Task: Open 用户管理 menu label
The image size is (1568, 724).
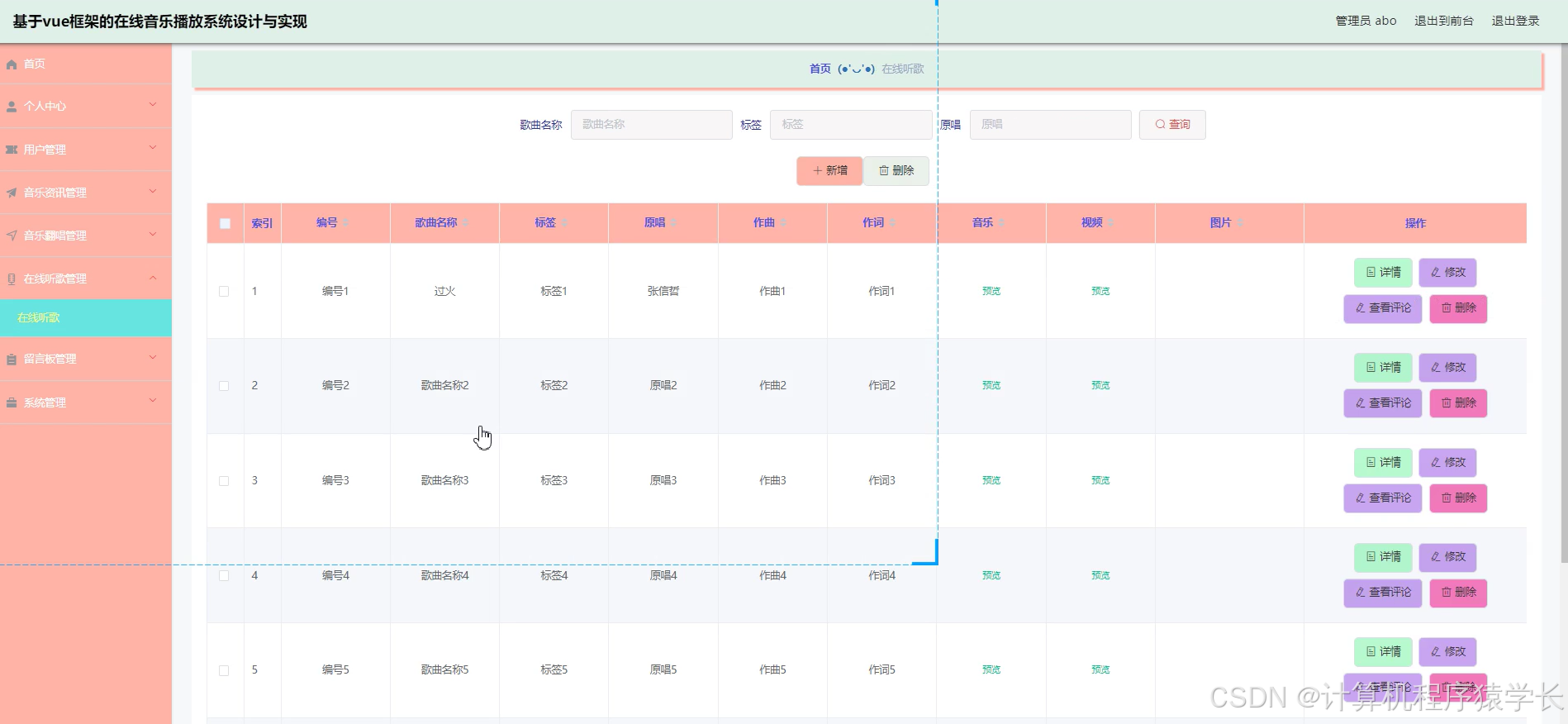Action: click(45, 150)
